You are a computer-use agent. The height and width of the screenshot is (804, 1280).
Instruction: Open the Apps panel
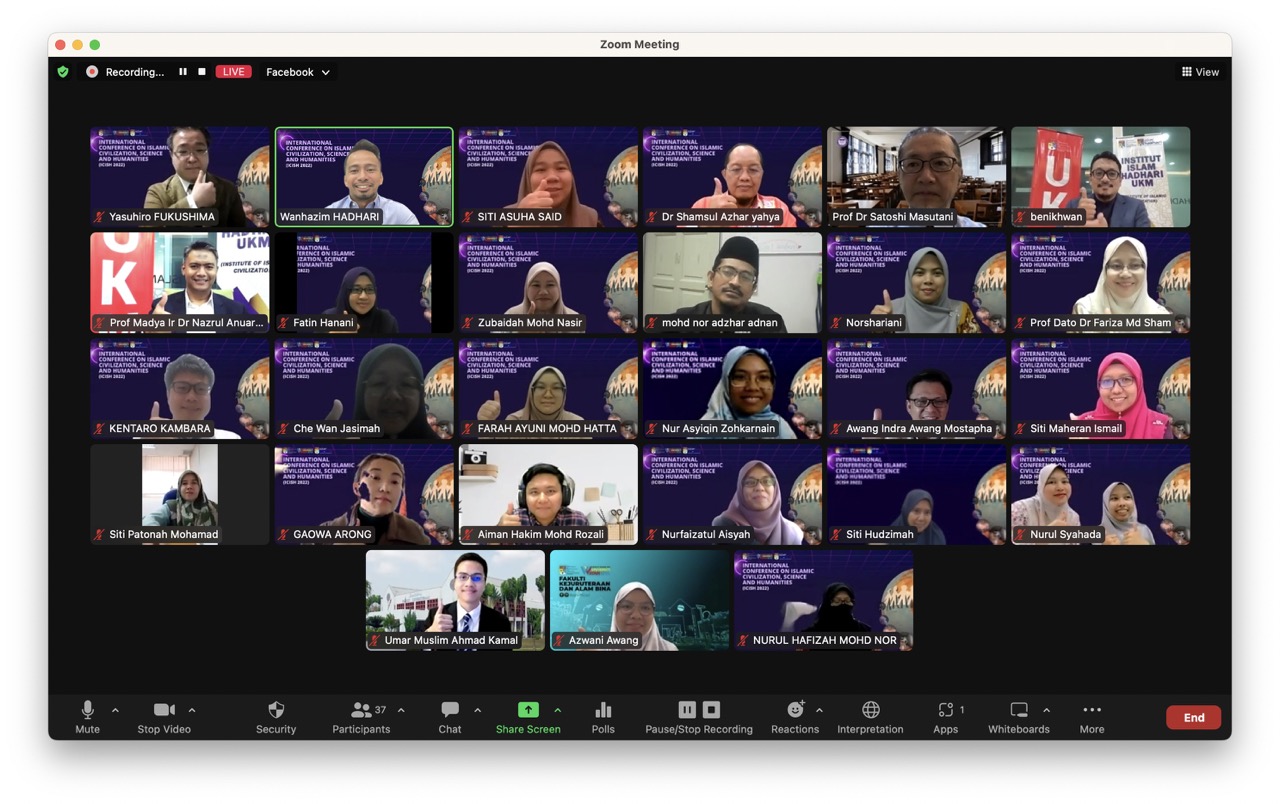tap(945, 716)
